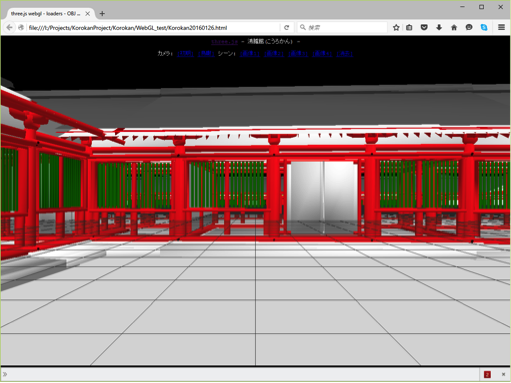Bookmark this page with the star icon
The image size is (511, 383).
pos(396,27)
